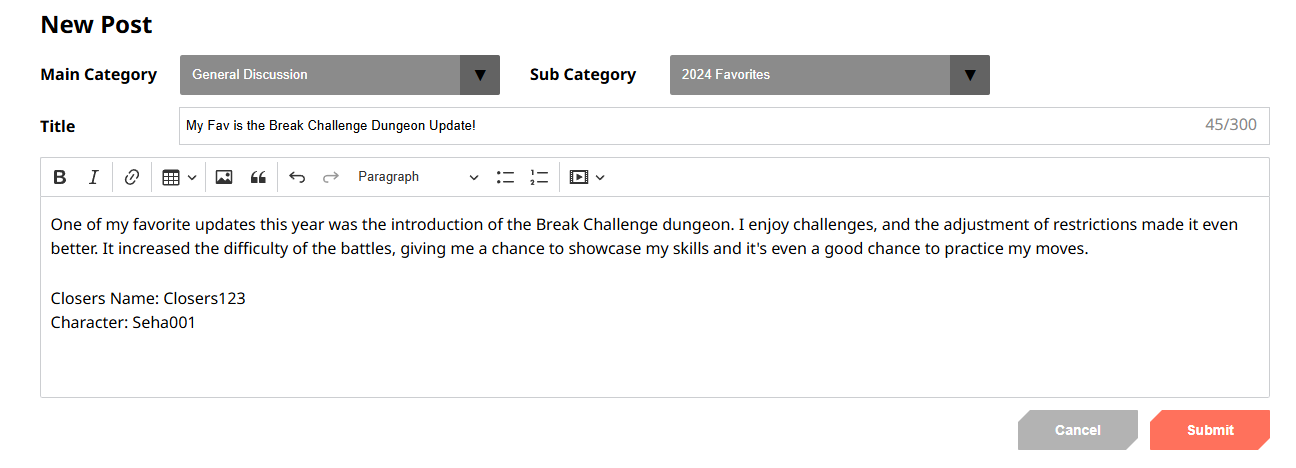Toggle bold formatting in the editor
Image resolution: width=1296 pixels, height=468 pixels.
click(60, 177)
